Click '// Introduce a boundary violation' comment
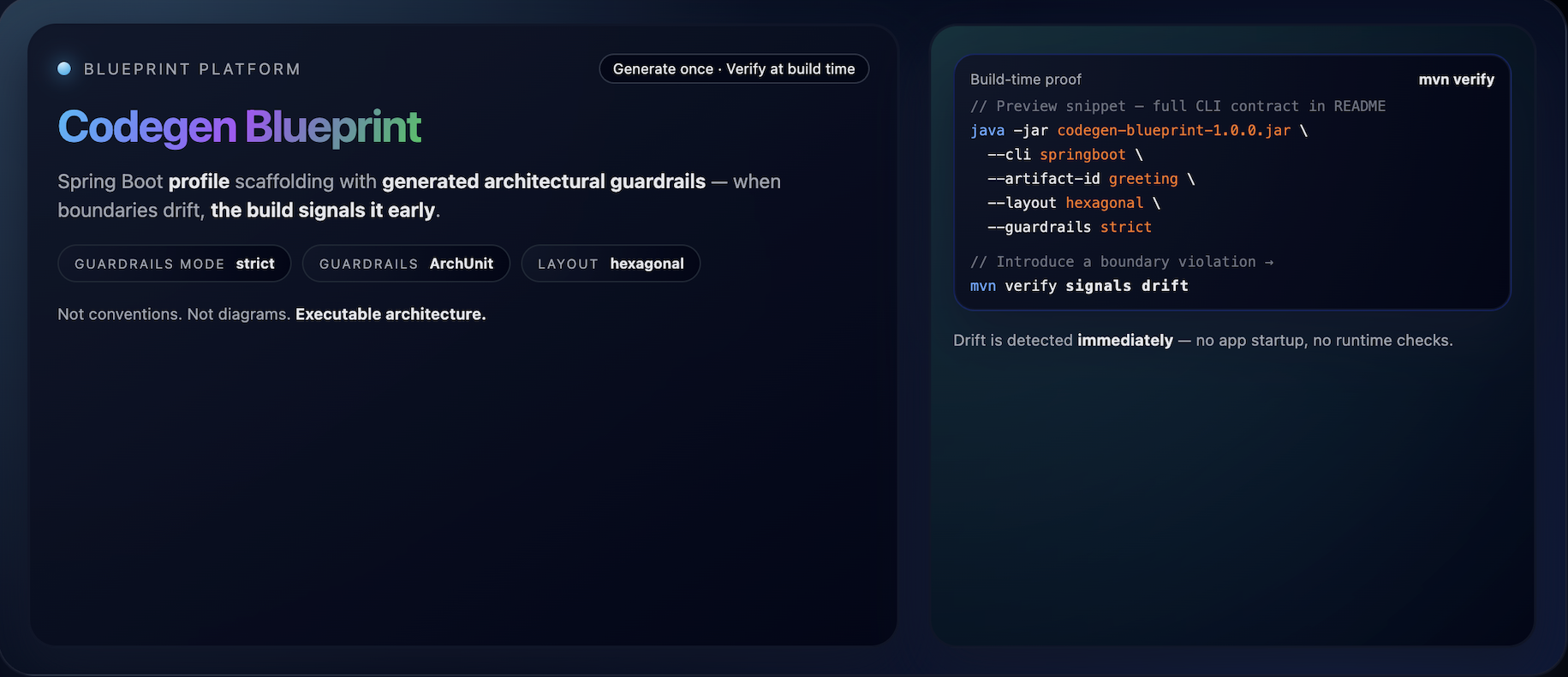 (x=1122, y=262)
